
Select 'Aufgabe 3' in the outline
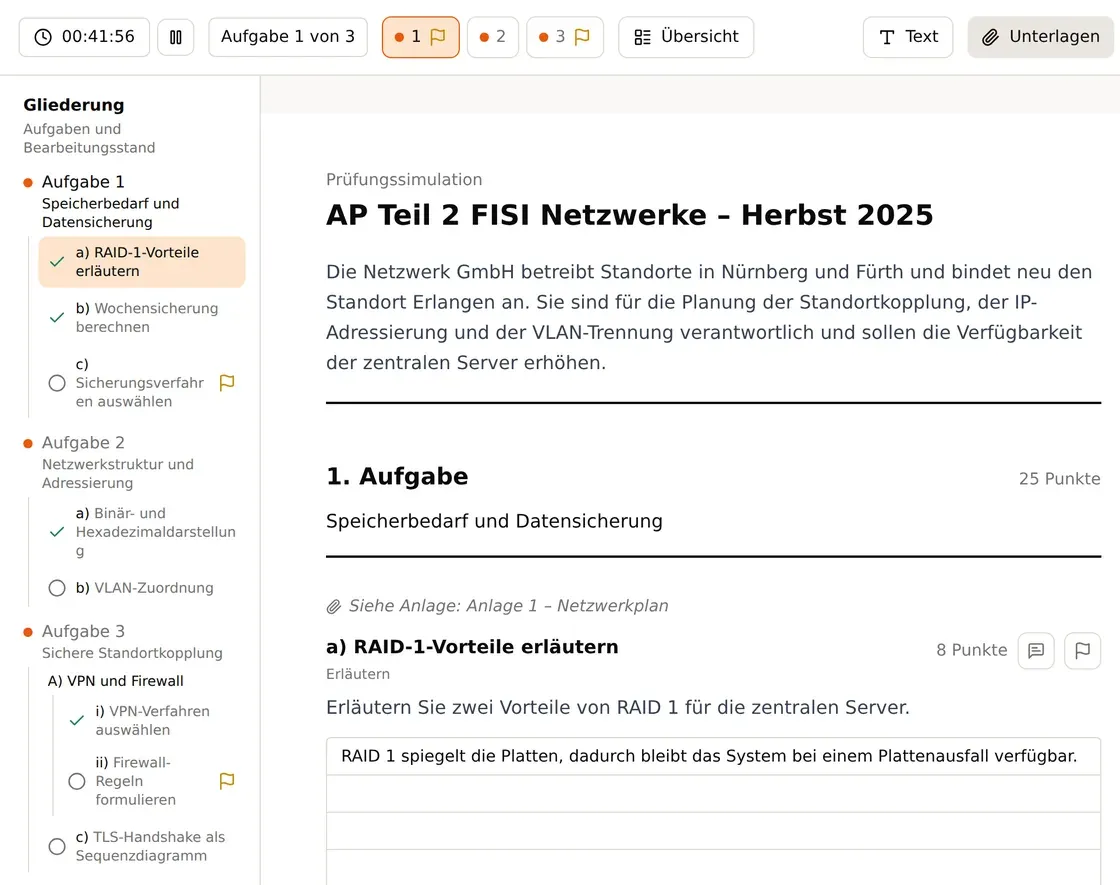click(x=83, y=631)
